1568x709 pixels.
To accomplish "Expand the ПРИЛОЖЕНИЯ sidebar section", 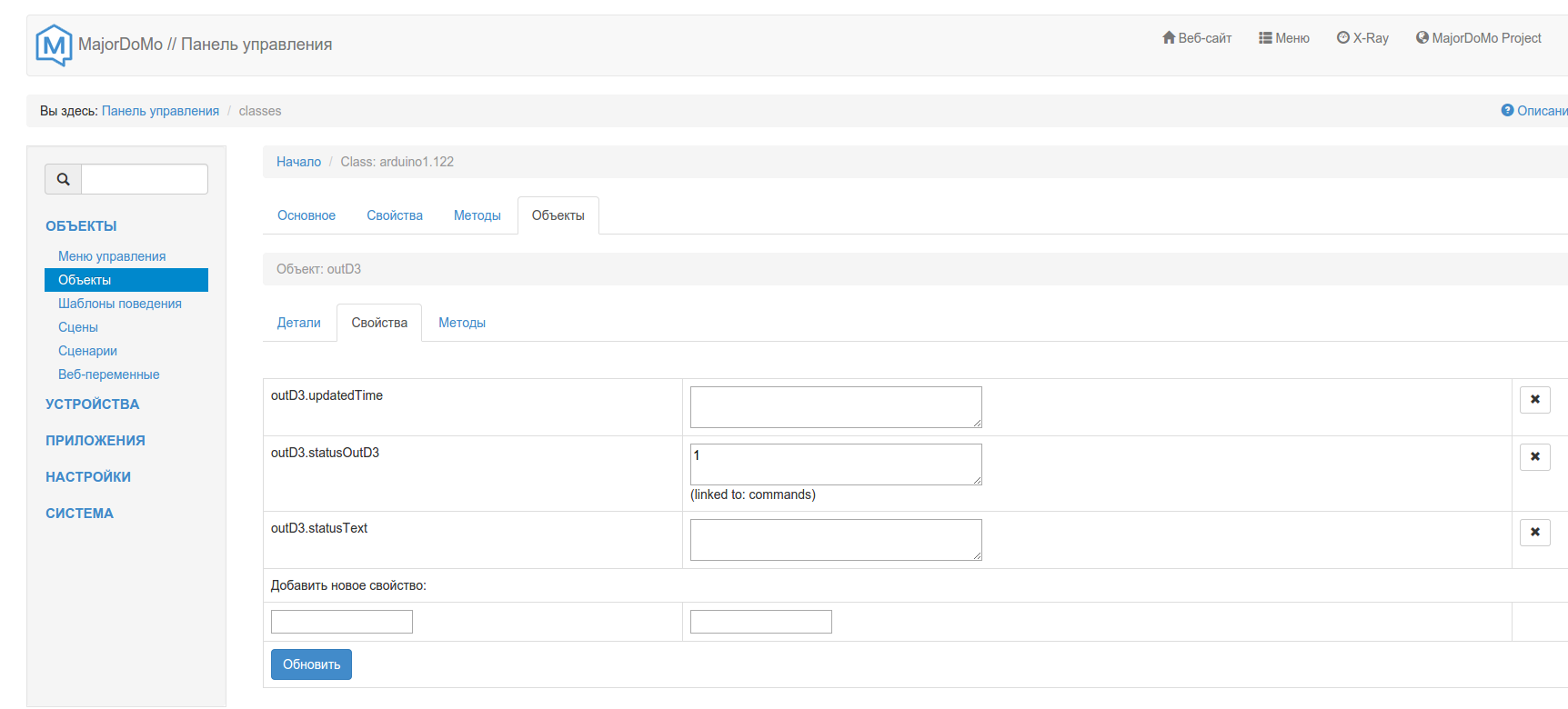I will (x=95, y=441).
